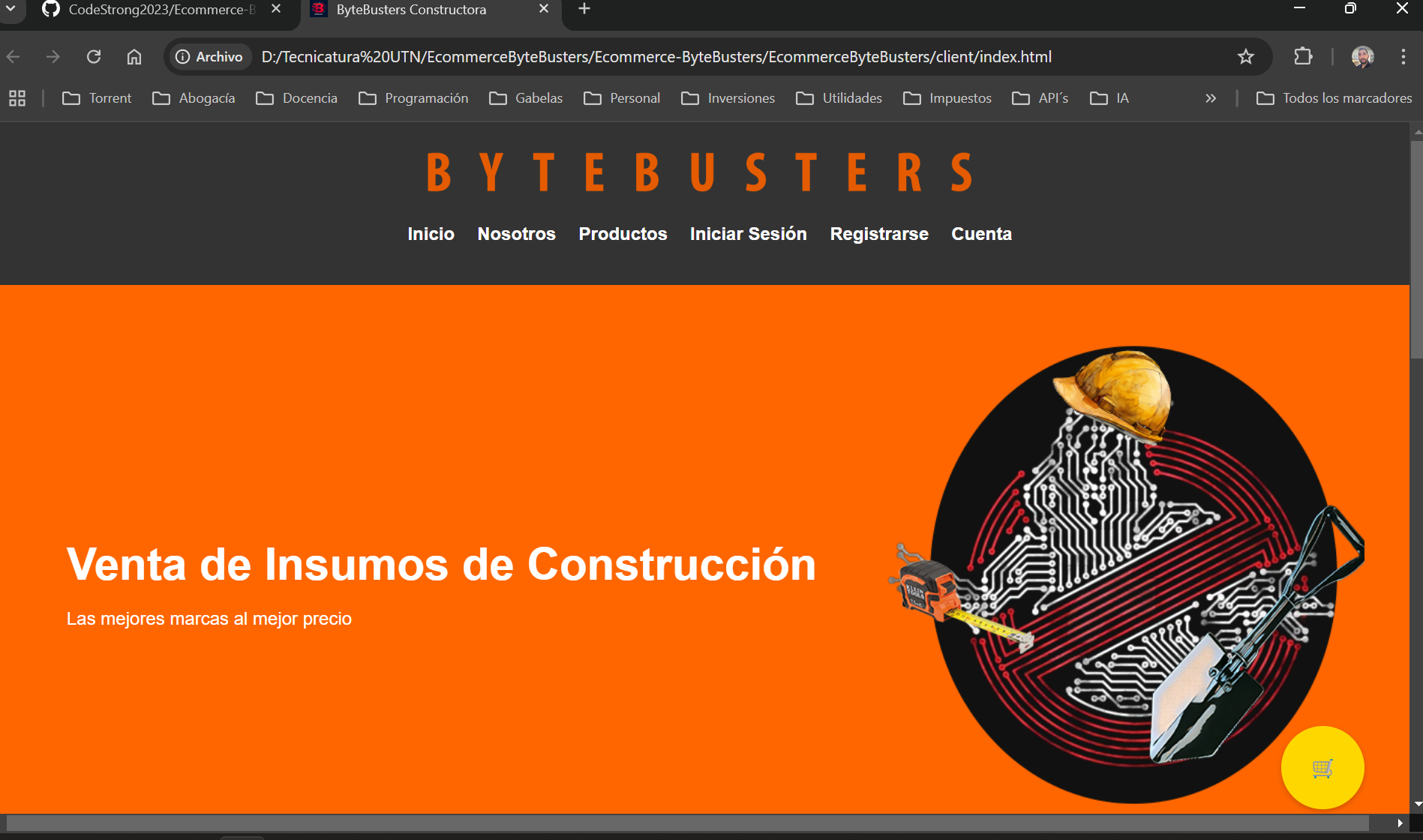
Task: Open the tab search chevron
Action: 10,10
